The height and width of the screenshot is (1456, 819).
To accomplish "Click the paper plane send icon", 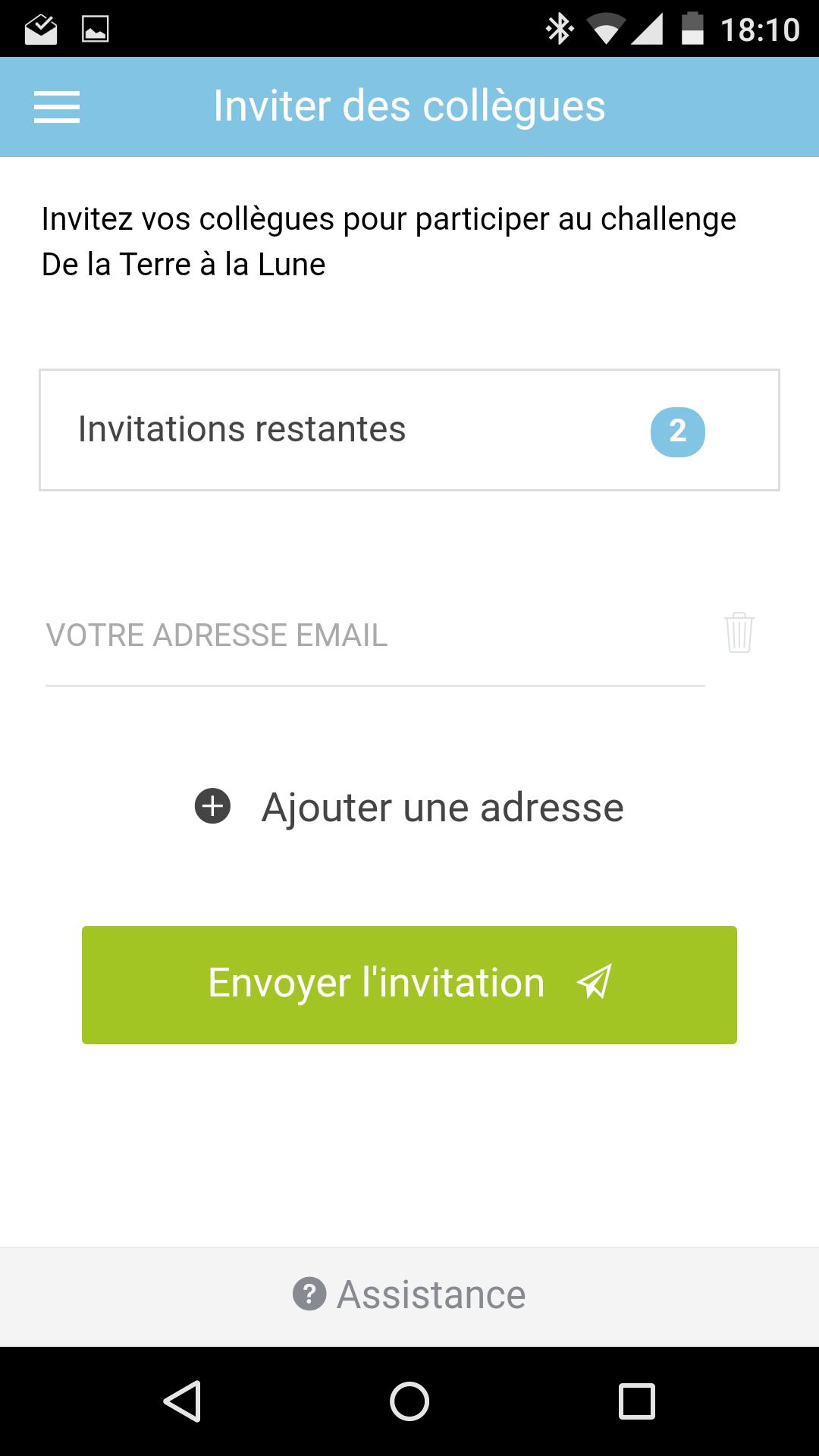I will click(594, 982).
